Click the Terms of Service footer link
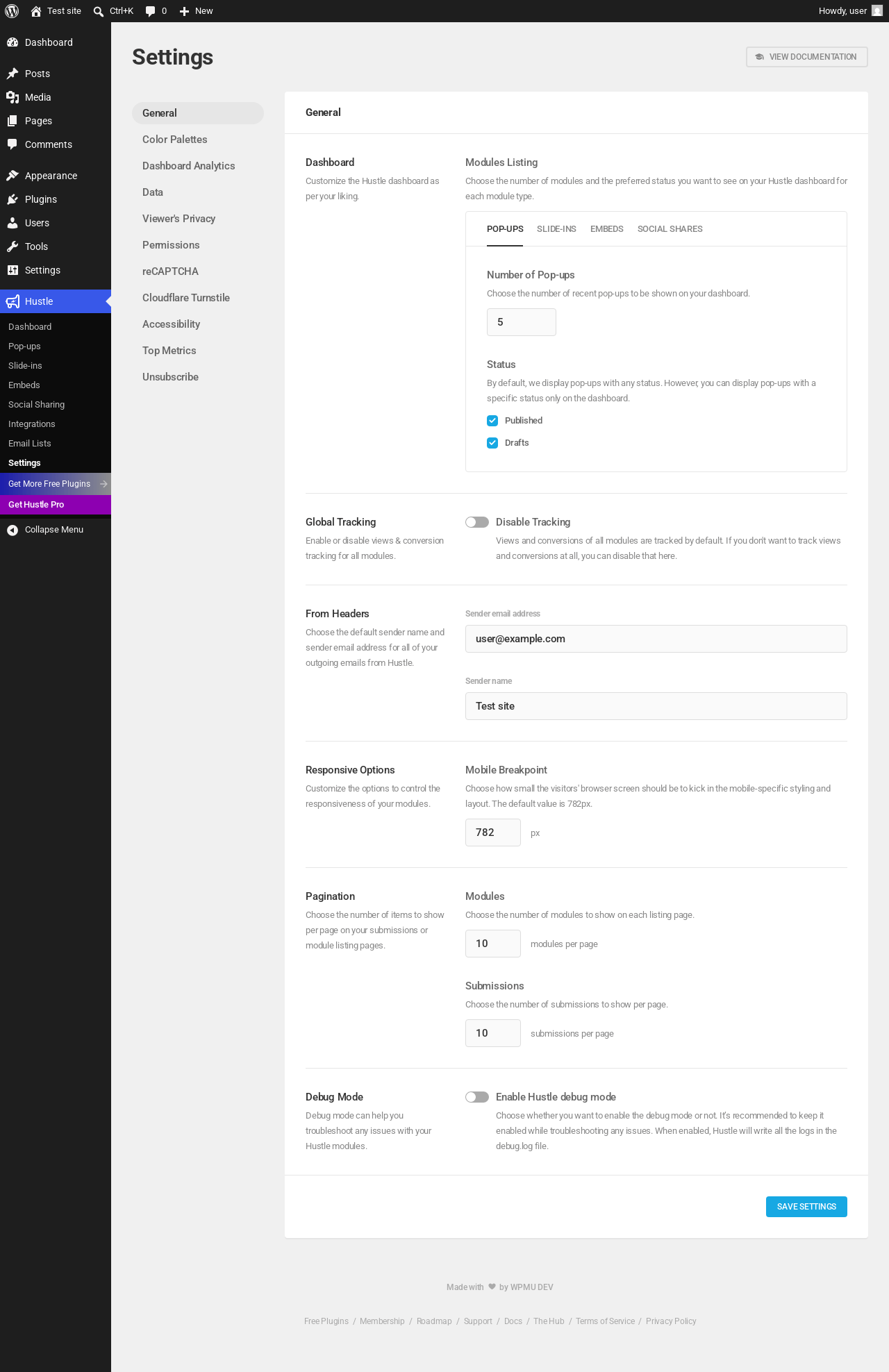Image resolution: width=889 pixels, height=1372 pixels. pos(605,1321)
